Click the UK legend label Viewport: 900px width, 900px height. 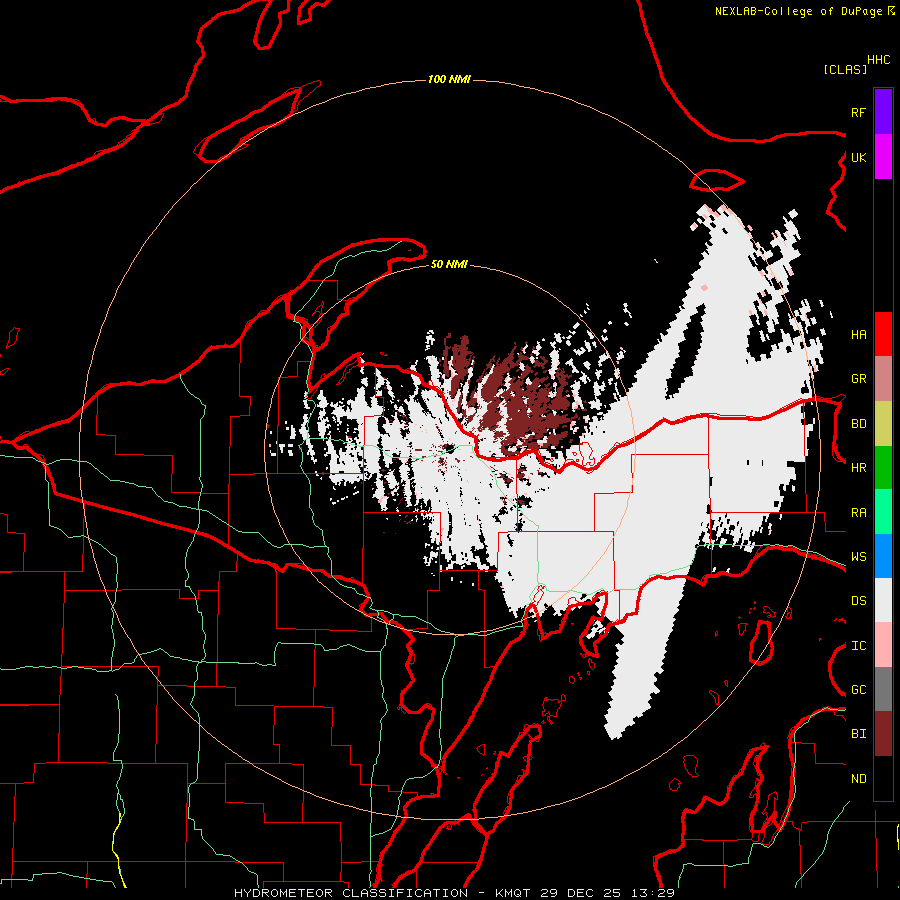(x=858, y=157)
